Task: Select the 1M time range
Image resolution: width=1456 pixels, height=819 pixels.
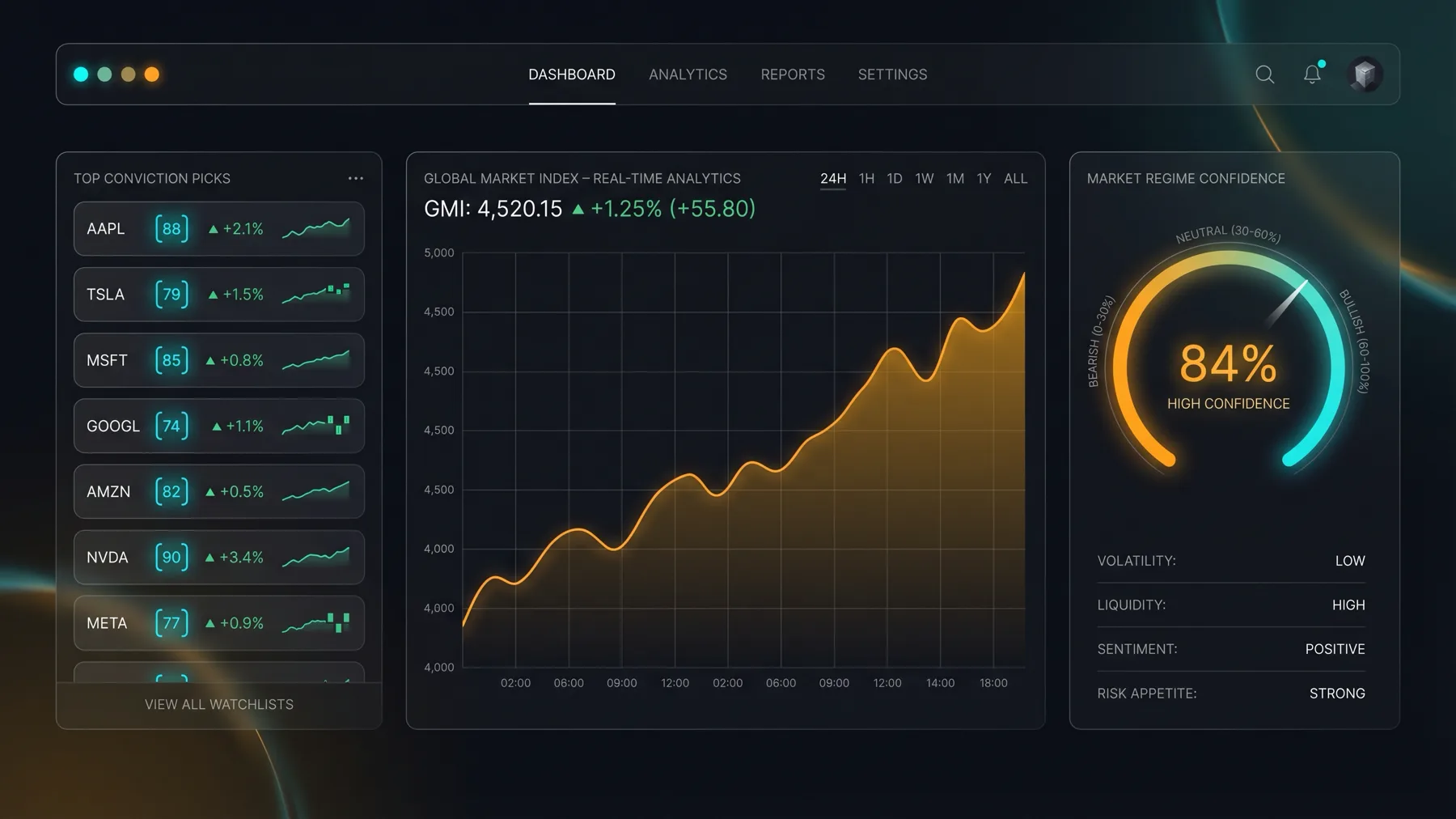Action: tap(955, 179)
